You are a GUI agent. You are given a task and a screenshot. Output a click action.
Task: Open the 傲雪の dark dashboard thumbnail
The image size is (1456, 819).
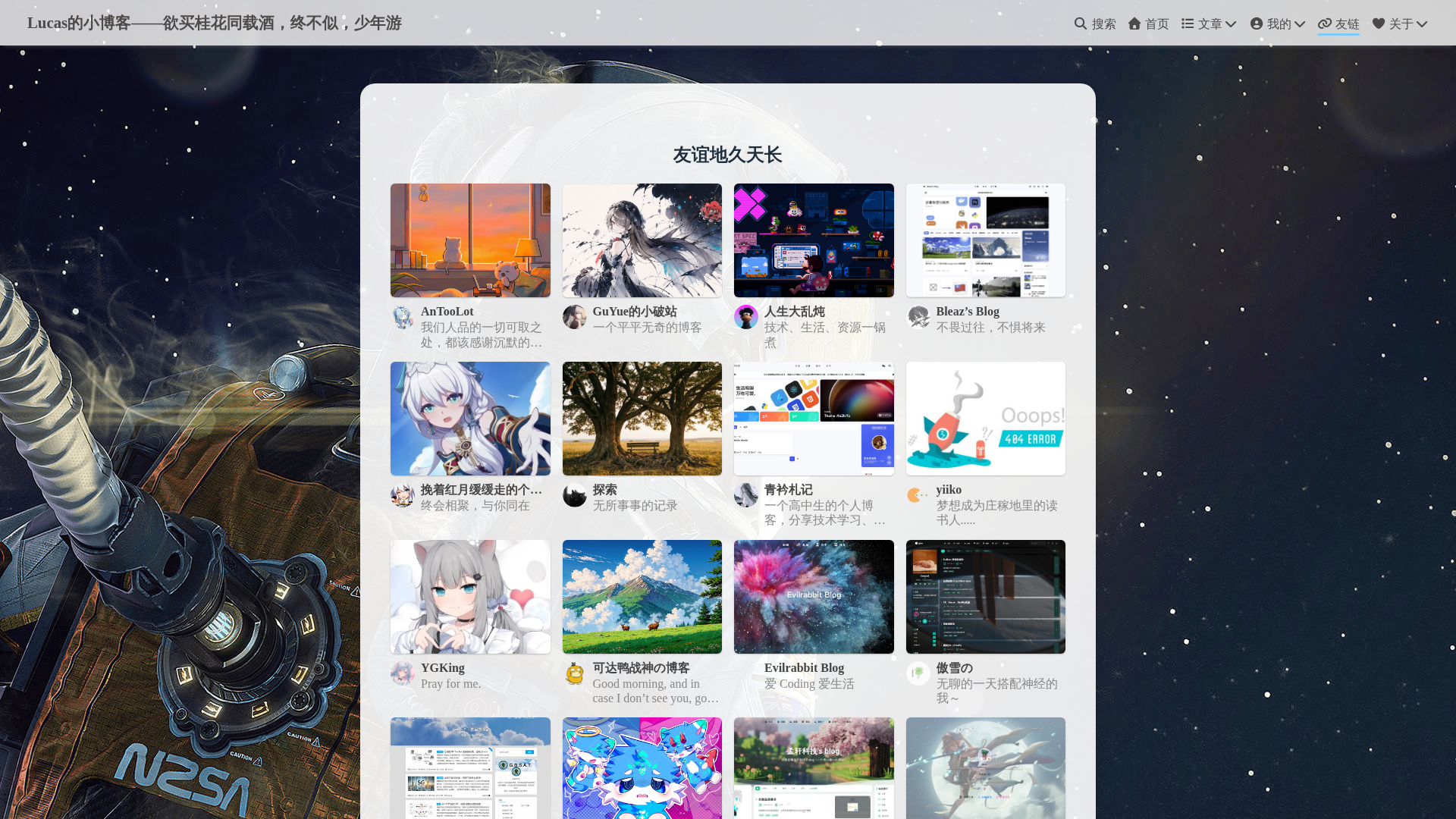(x=986, y=597)
